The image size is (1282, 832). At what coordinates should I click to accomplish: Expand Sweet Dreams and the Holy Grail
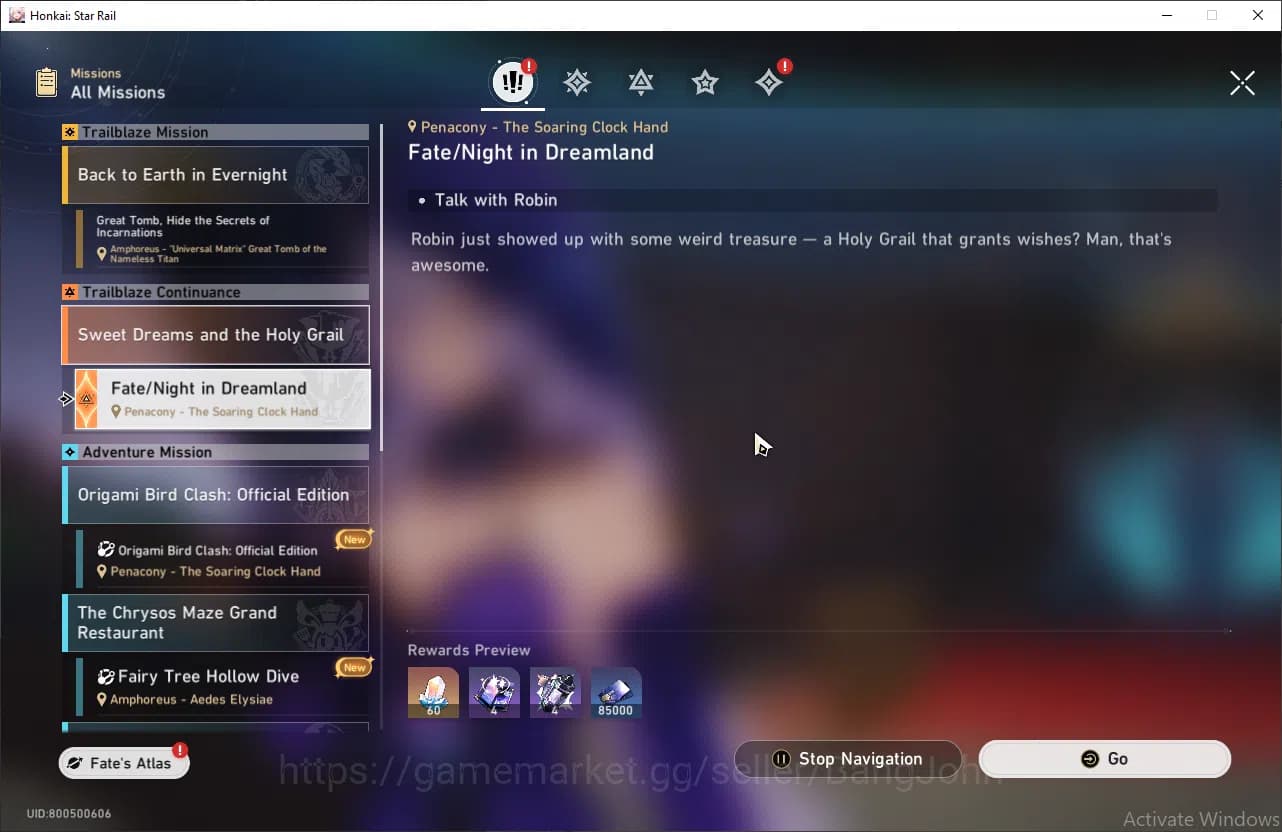(215, 335)
